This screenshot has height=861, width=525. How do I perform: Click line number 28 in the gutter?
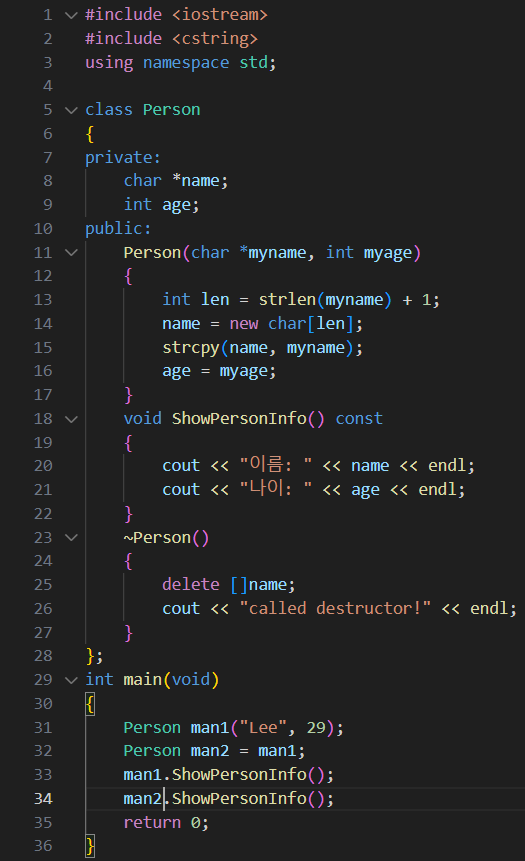coord(43,656)
